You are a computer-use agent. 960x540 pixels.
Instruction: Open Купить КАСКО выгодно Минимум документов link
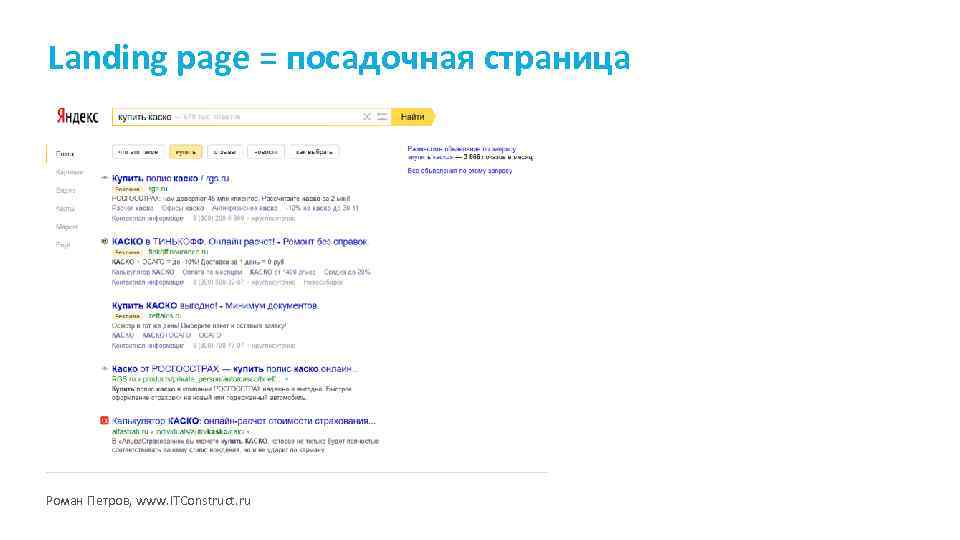[x=215, y=306]
